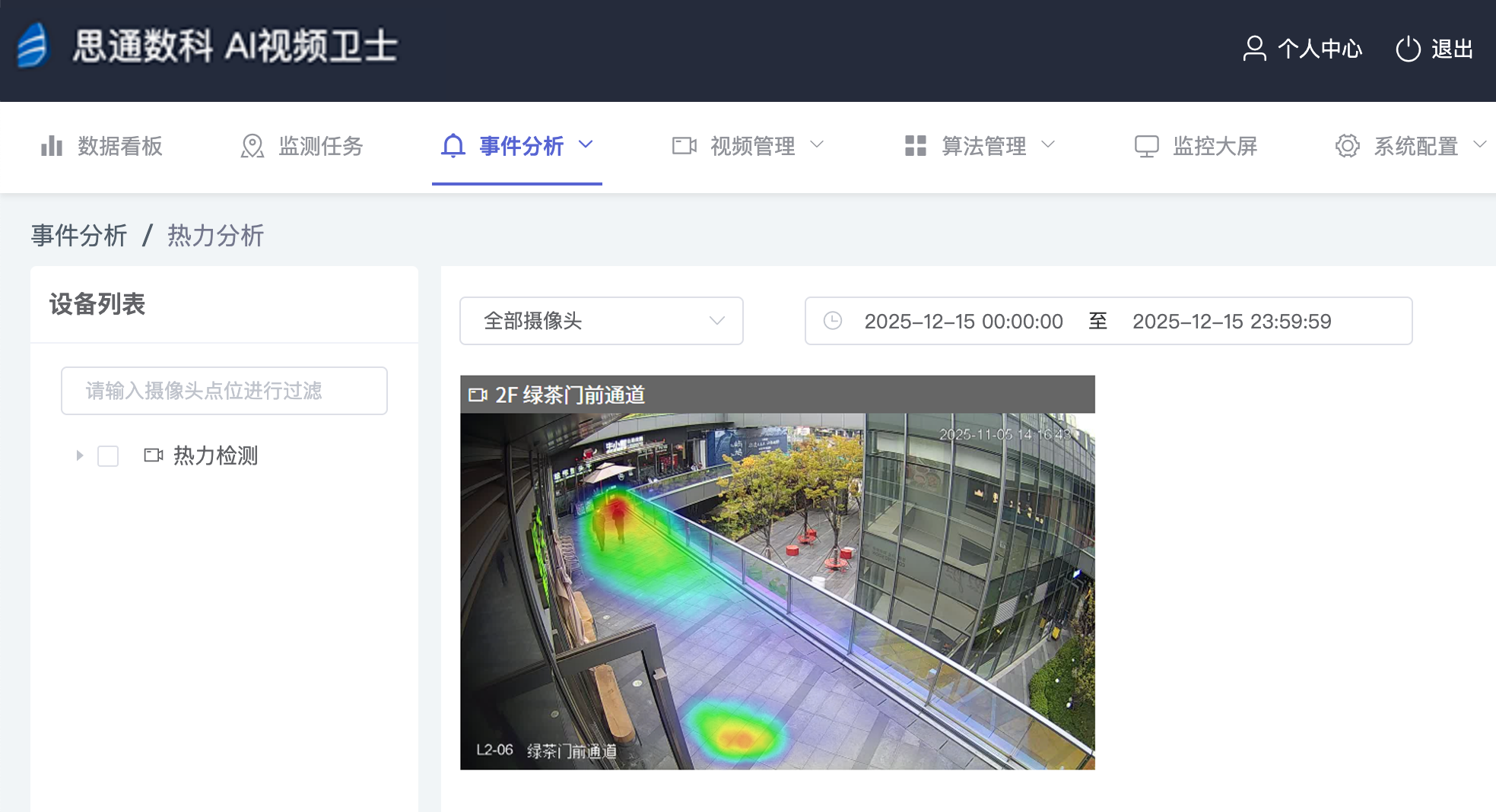This screenshot has height=812, width=1496.
Task: Click camera icon in 2F 绿茶门前通道 title
Action: (478, 395)
